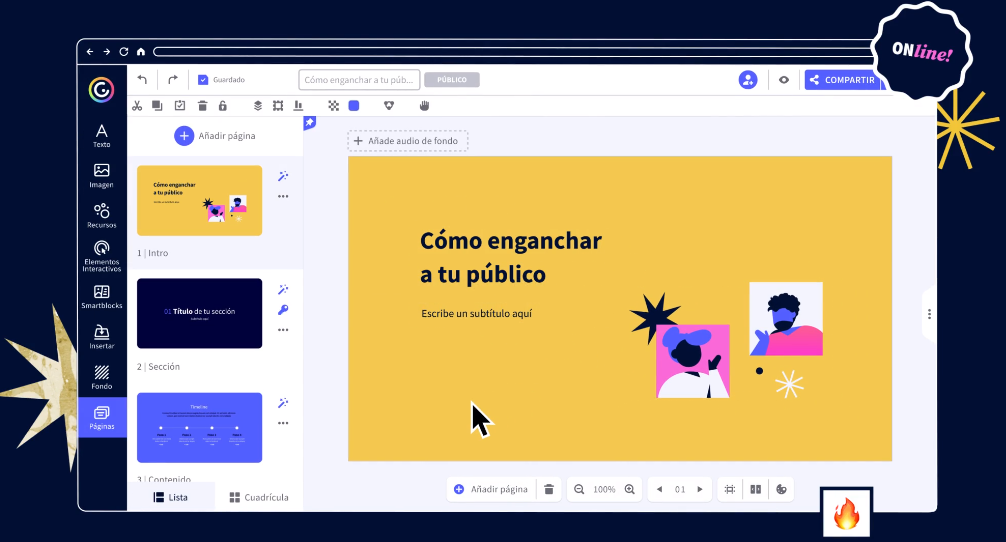
Task: Open the Fondo background panel
Action: 101,378
